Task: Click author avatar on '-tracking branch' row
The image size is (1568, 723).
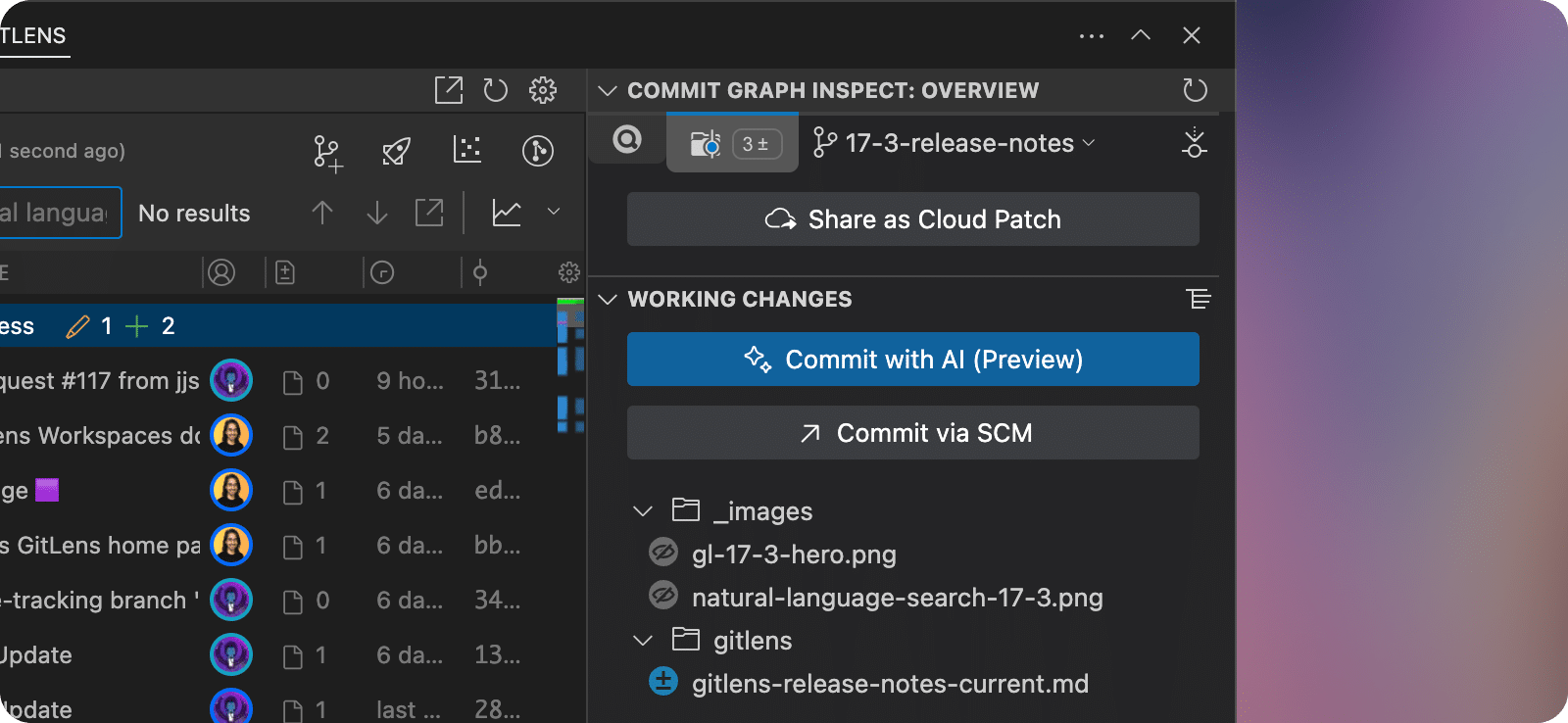Action: click(x=231, y=600)
